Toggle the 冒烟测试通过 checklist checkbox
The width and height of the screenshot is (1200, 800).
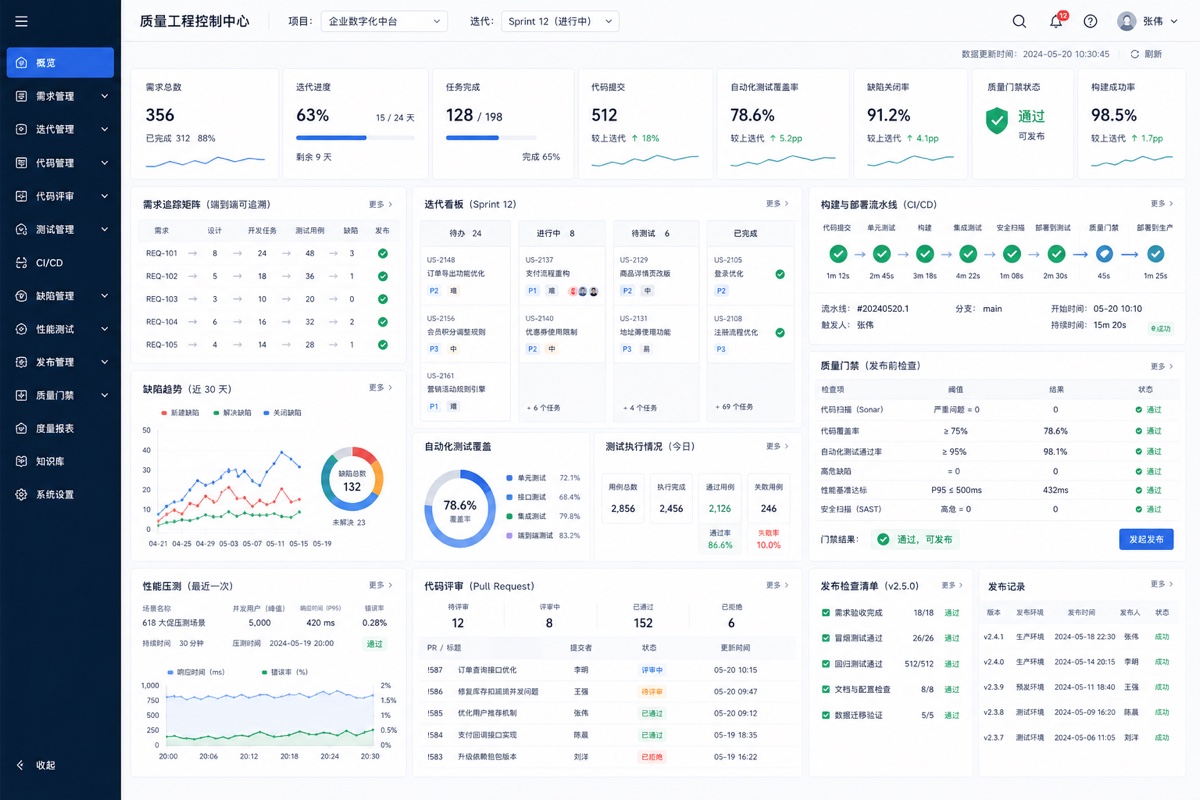[825, 638]
